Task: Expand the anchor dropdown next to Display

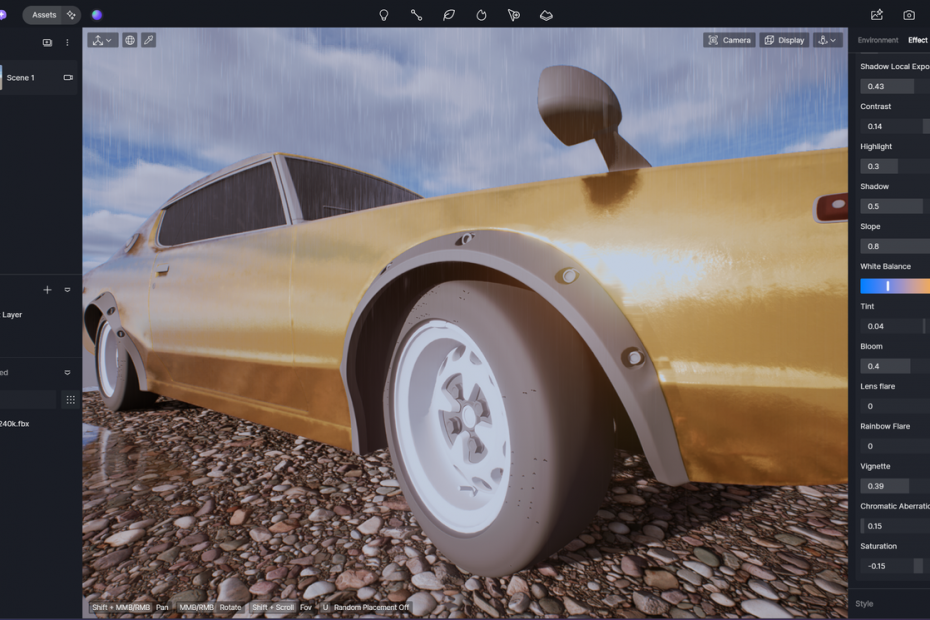Action: (828, 40)
